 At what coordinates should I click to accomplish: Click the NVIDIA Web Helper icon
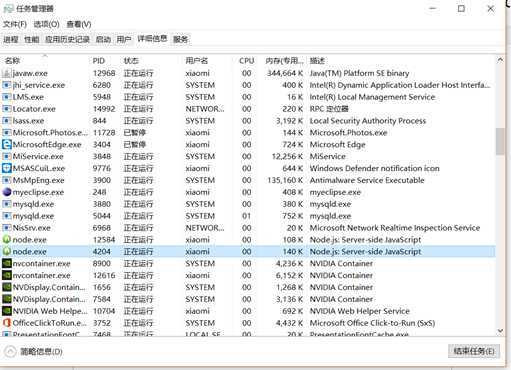tap(6, 311)
